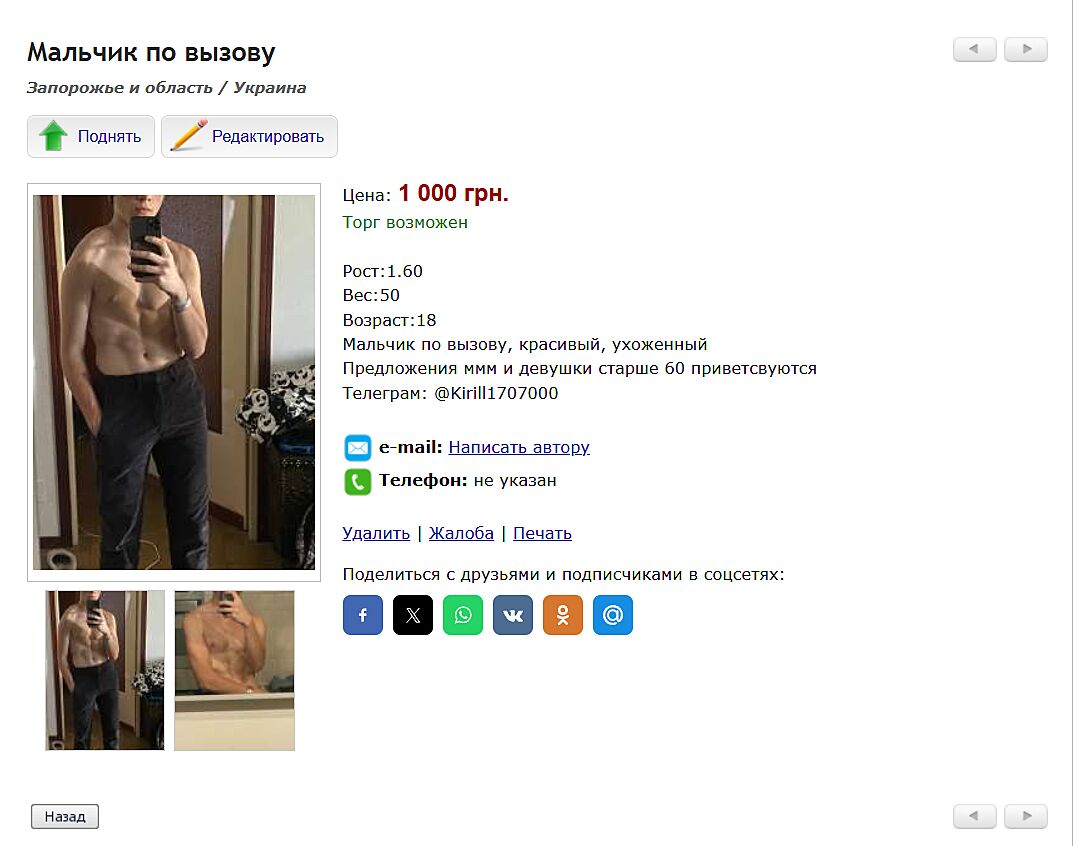Click the blue e-mail envelope icon
Viewport: 1073px width, 846px height.
point(357,448)
